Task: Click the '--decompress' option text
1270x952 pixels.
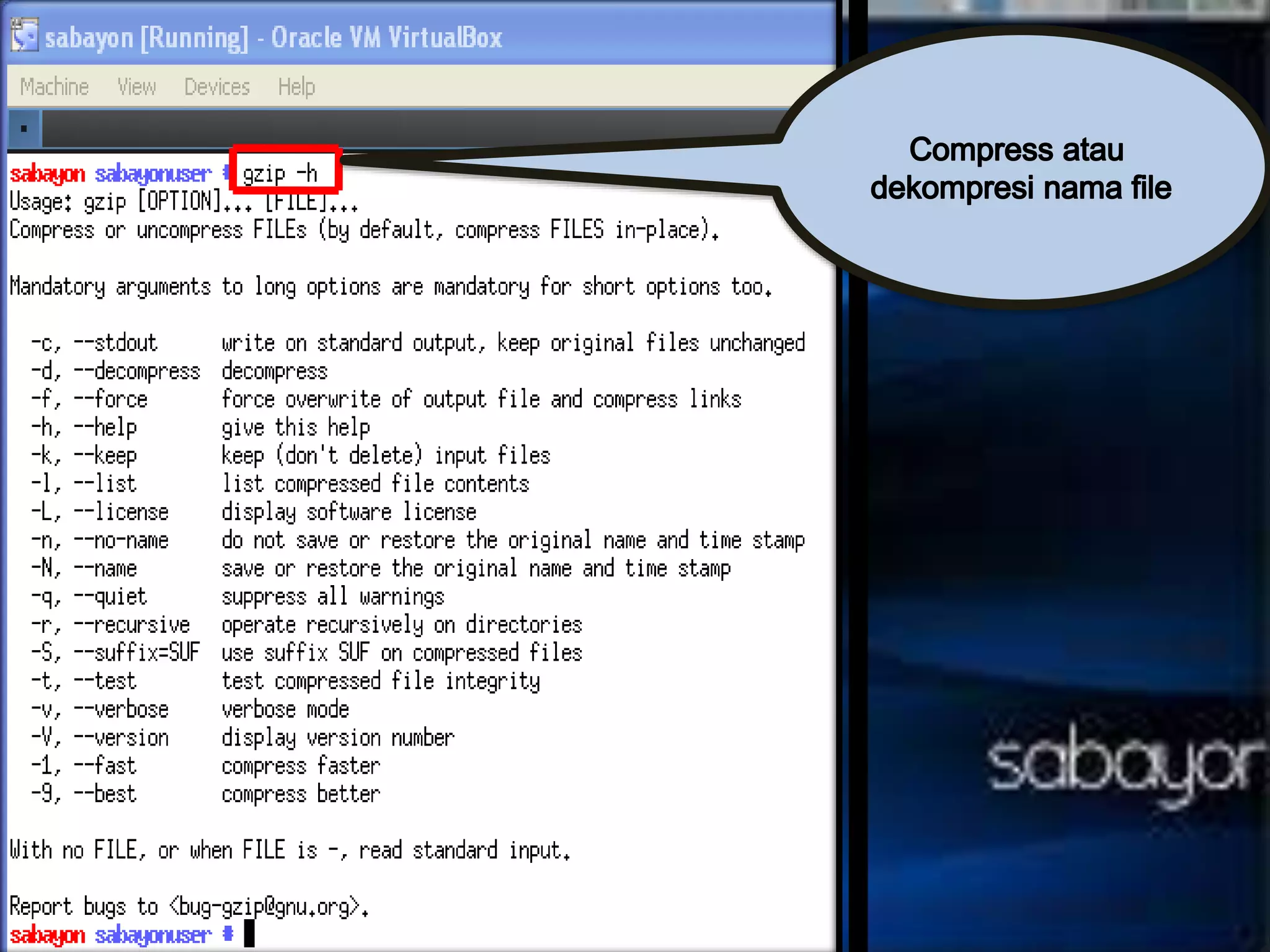Action: click(137, 371)
